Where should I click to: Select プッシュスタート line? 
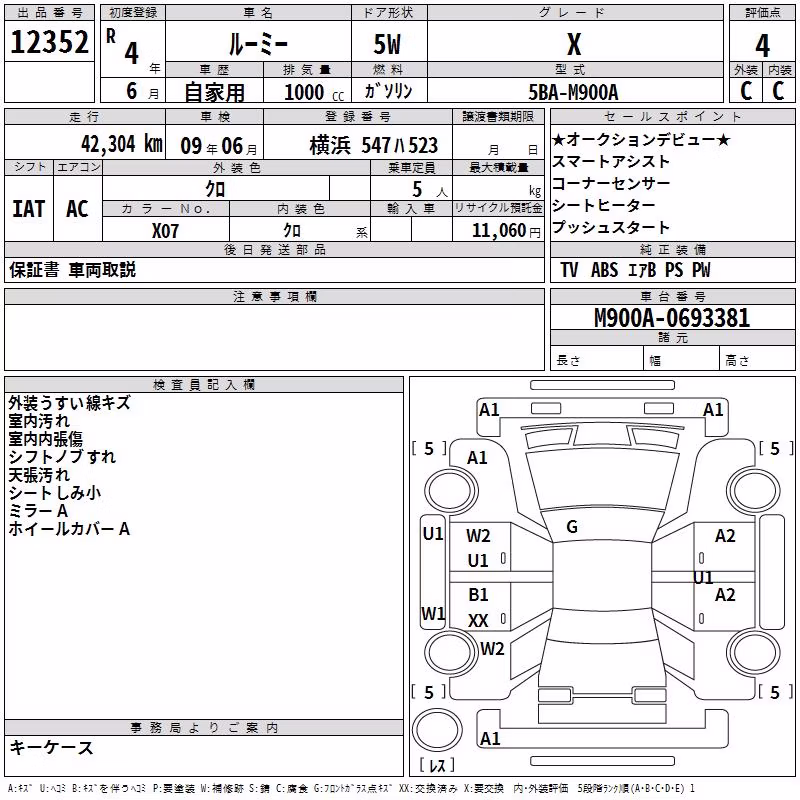pyautogui.click(x=611, y=227)
